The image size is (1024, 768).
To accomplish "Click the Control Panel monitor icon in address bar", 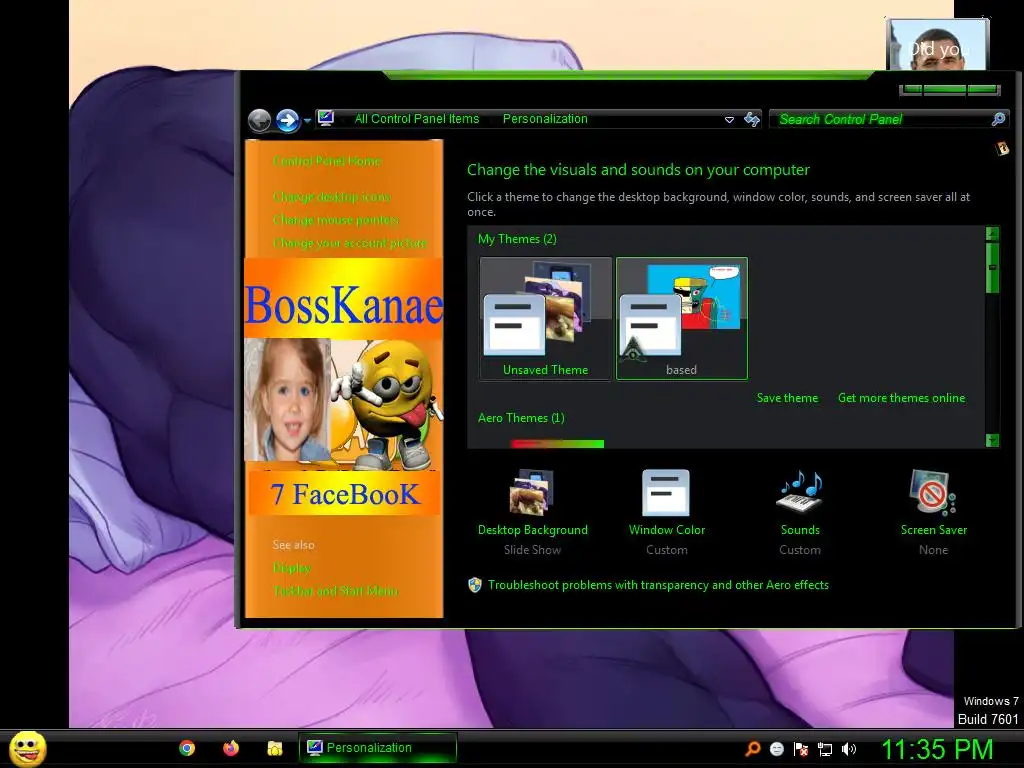I will [326, 118].
